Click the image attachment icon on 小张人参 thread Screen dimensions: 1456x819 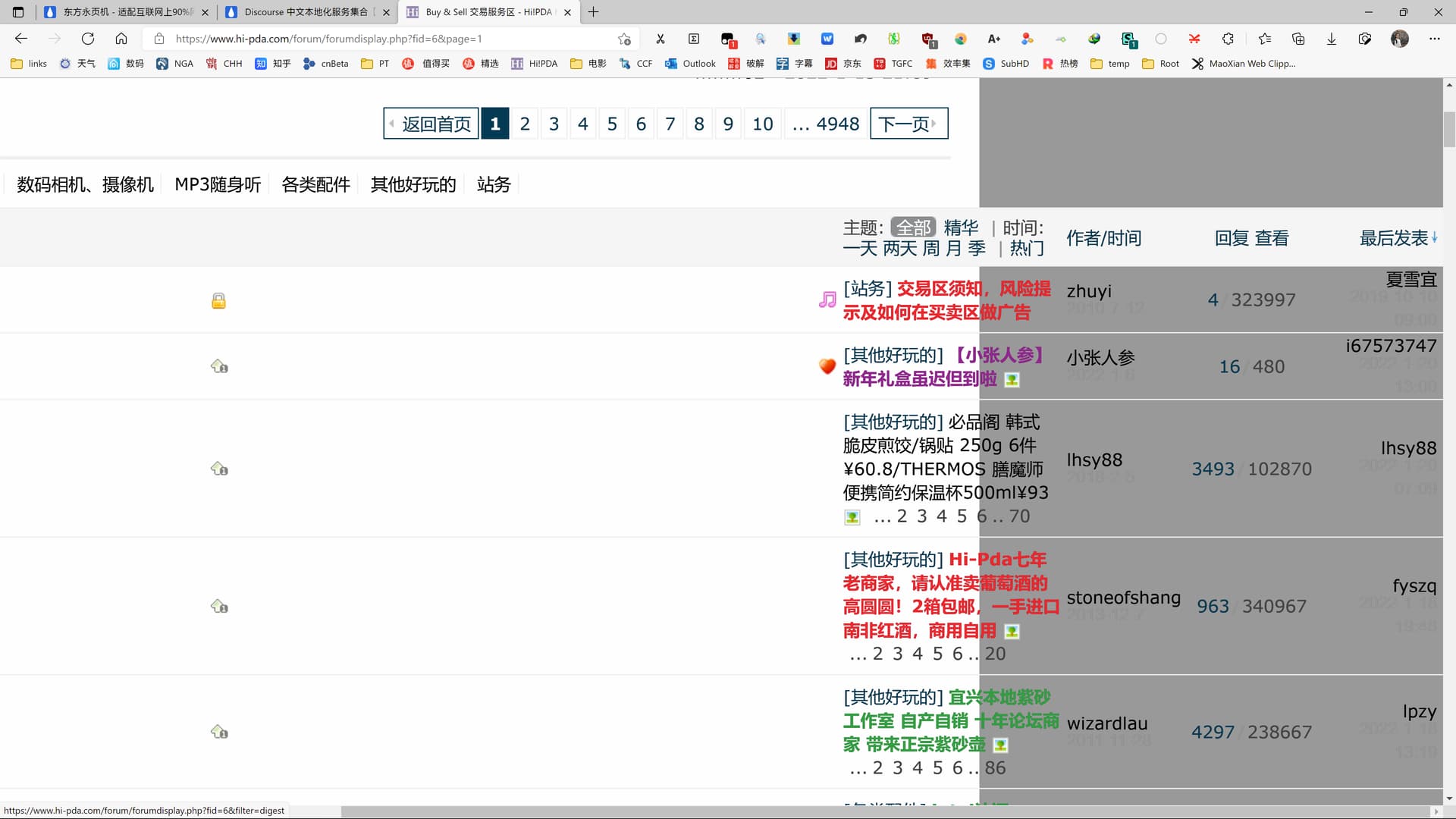1012,379
